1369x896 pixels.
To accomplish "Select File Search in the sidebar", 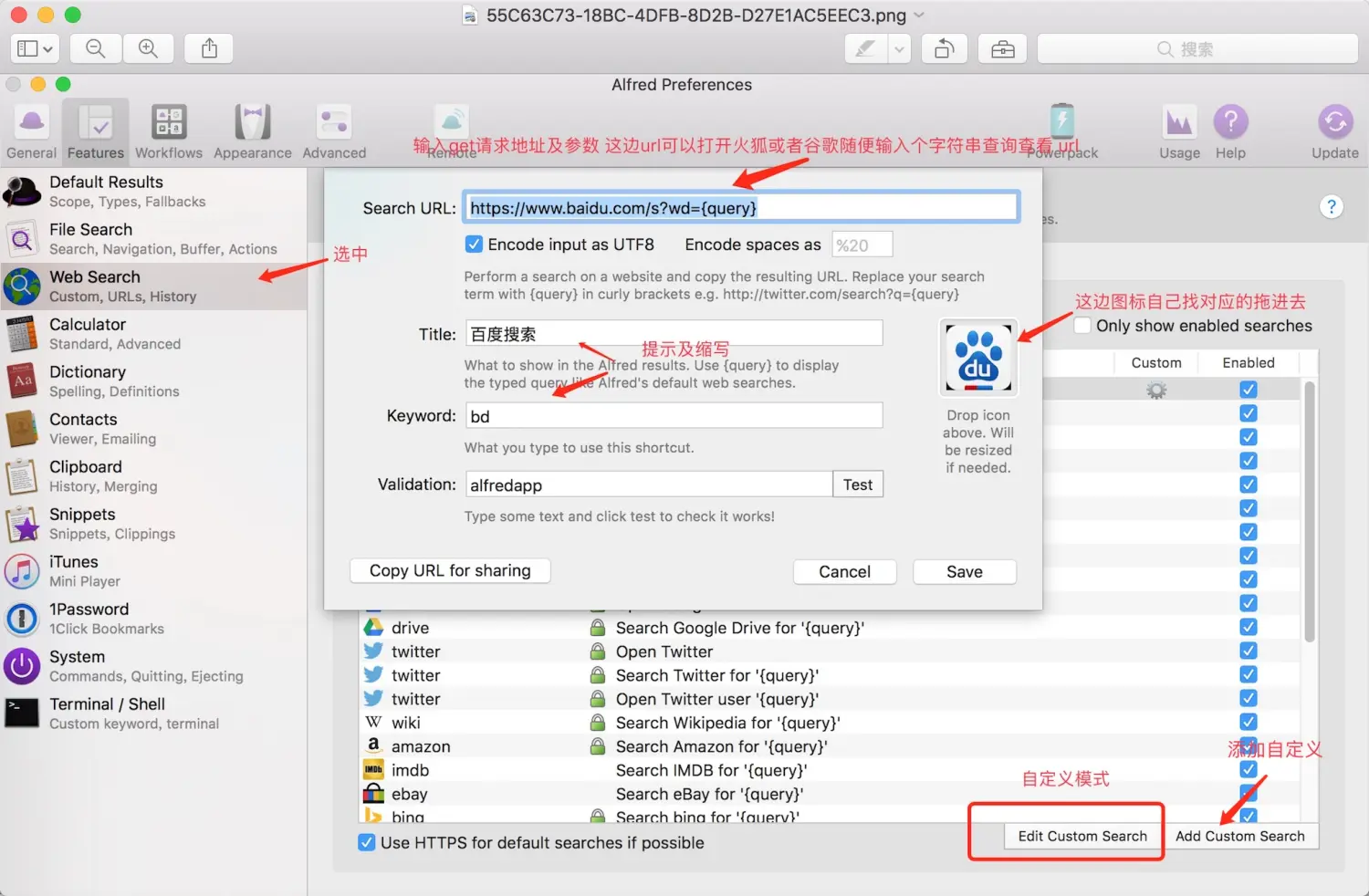I will click(153, 239).
